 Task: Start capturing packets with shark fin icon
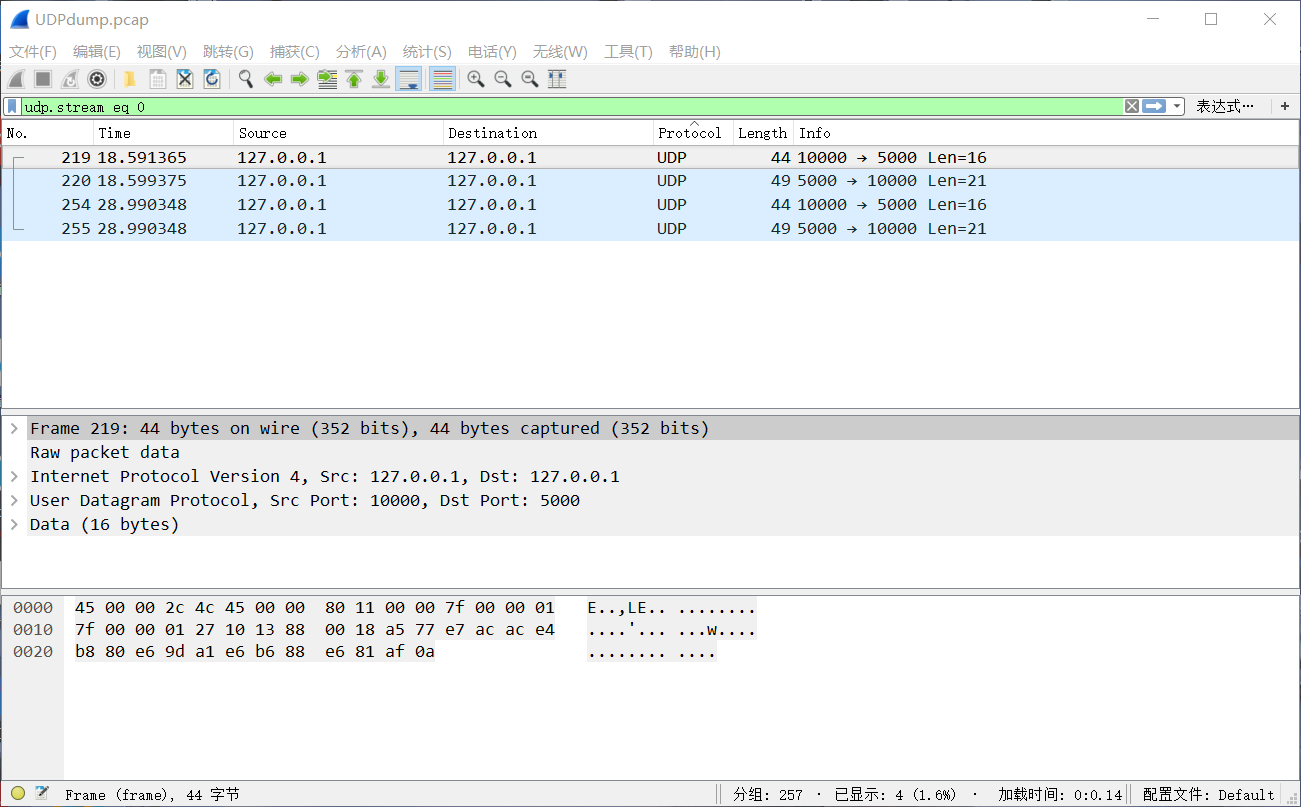(16, 79)
